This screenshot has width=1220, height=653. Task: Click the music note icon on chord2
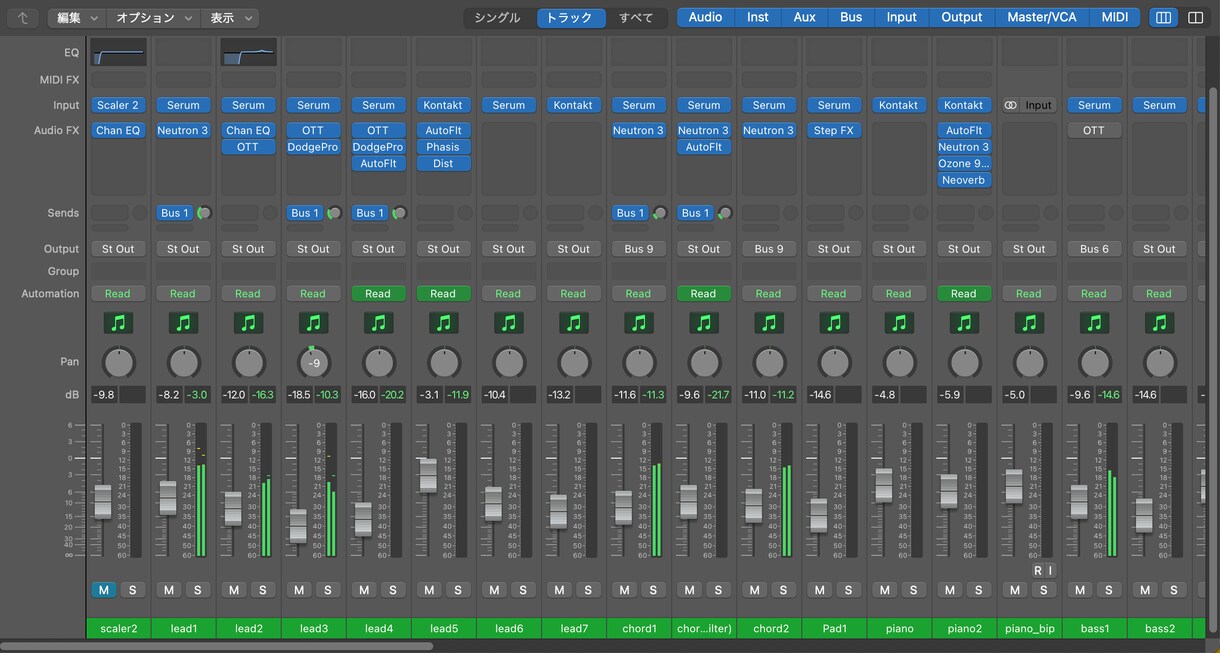pyautogui.click(x=768, y=323)
